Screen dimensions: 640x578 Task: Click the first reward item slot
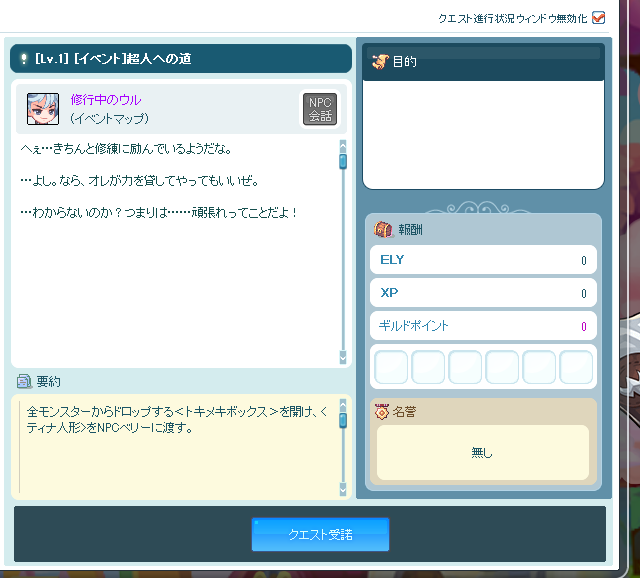click(391, 367)
